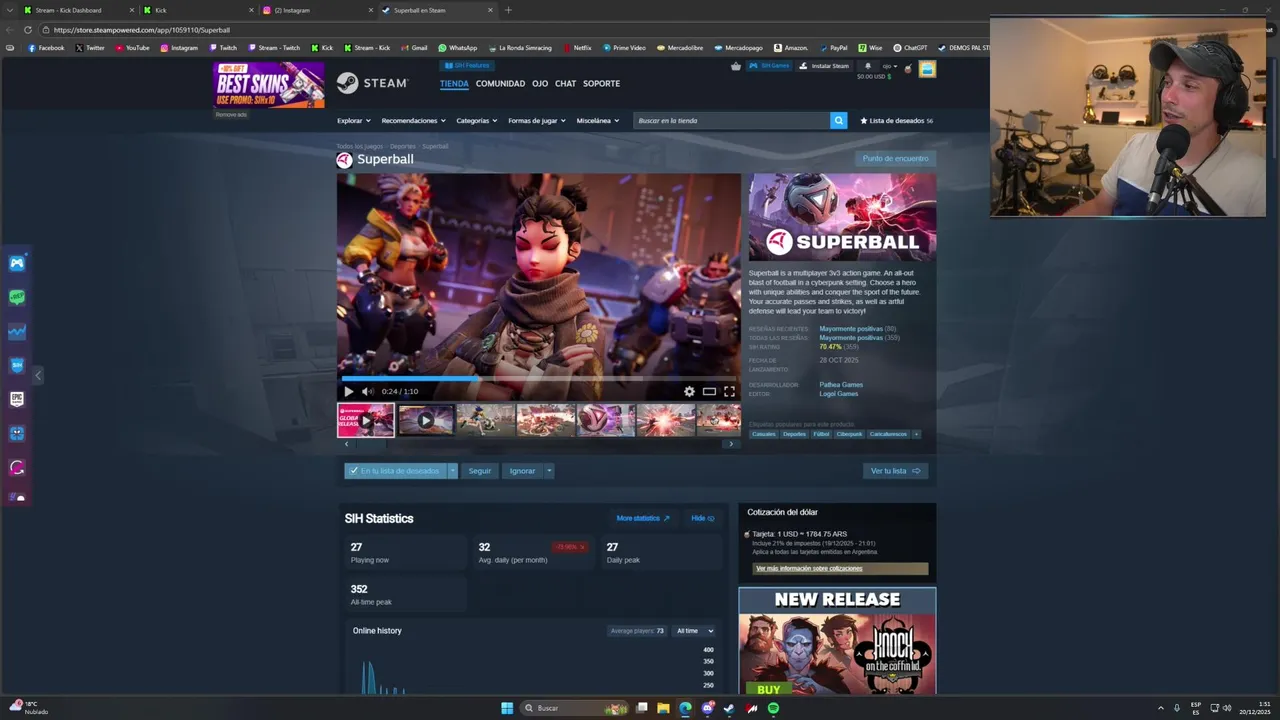
Task: Expand the Categorías dropdown
Action: click(x=476, y=121)
